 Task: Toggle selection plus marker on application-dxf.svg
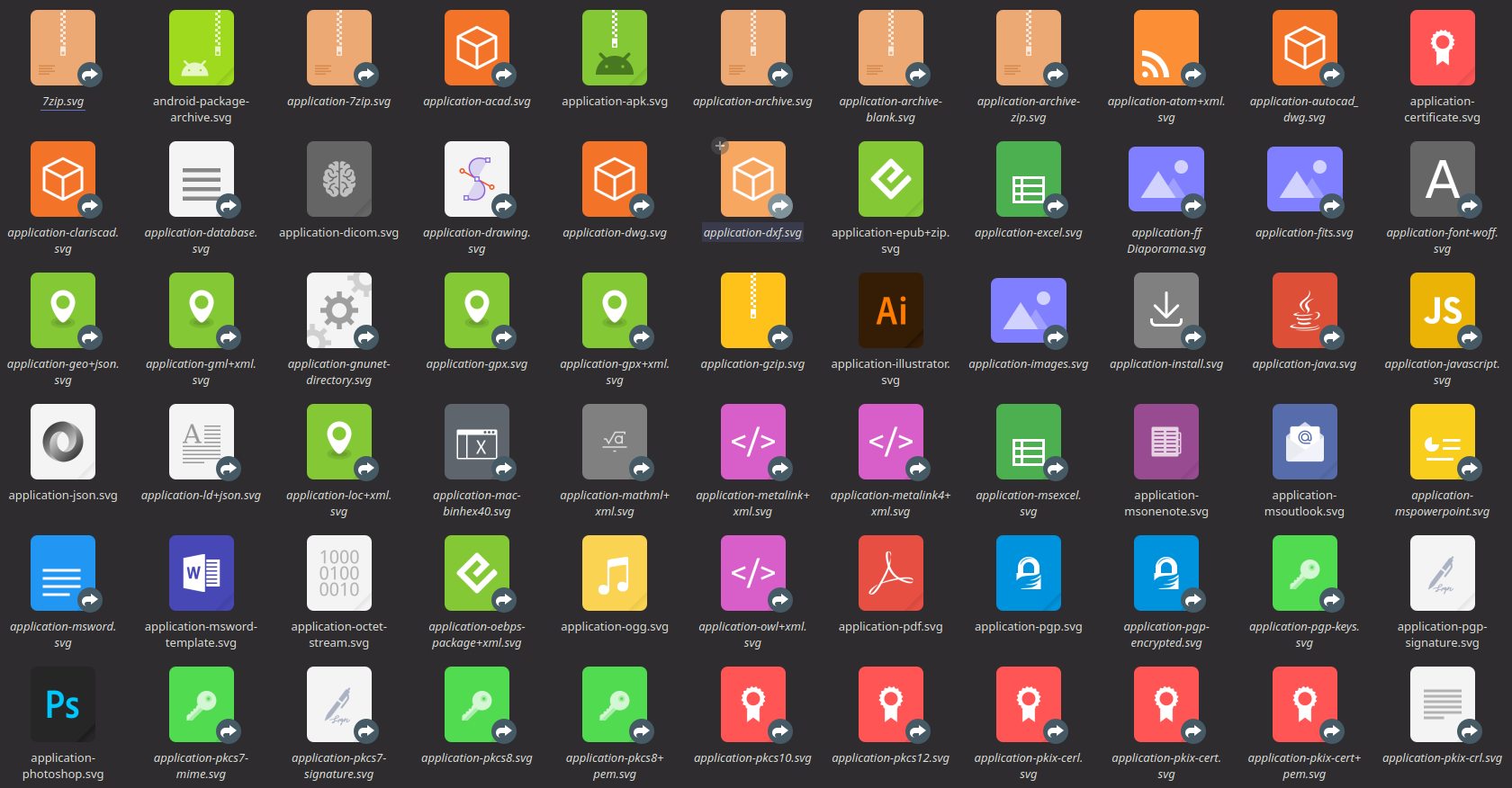click(x=720, y=146)
